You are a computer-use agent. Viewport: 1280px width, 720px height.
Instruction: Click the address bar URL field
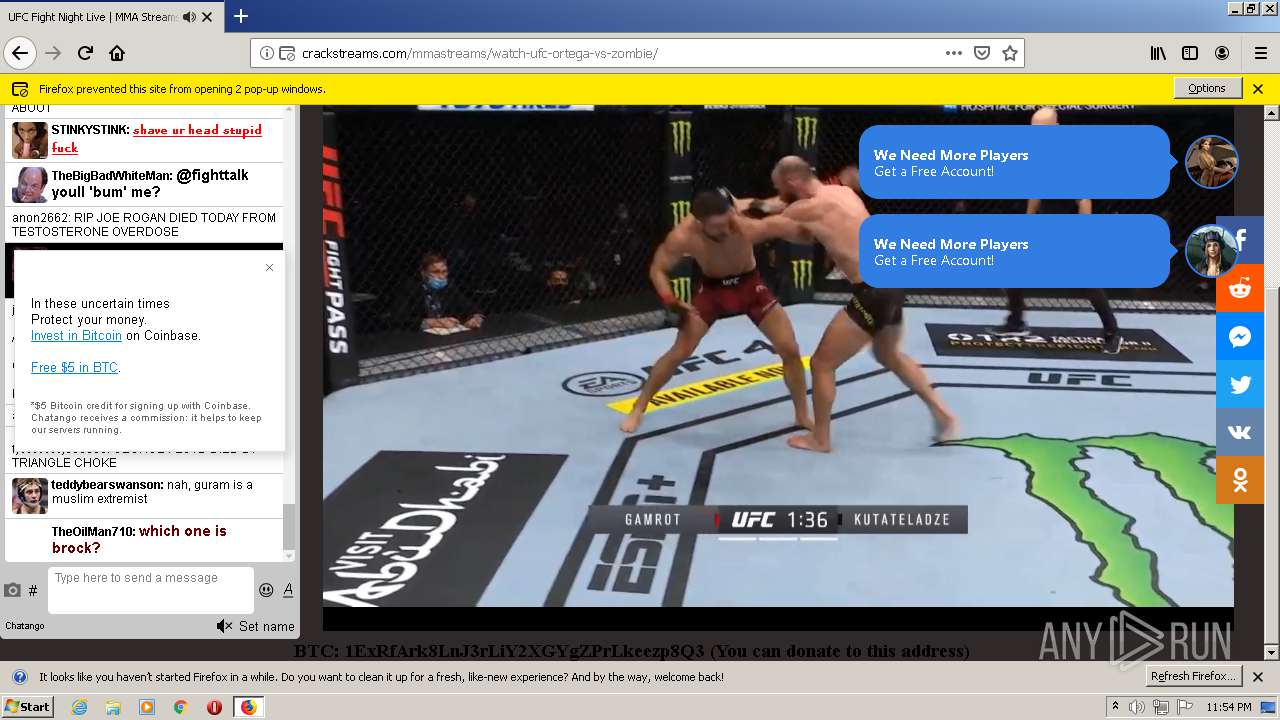(620, 53)
